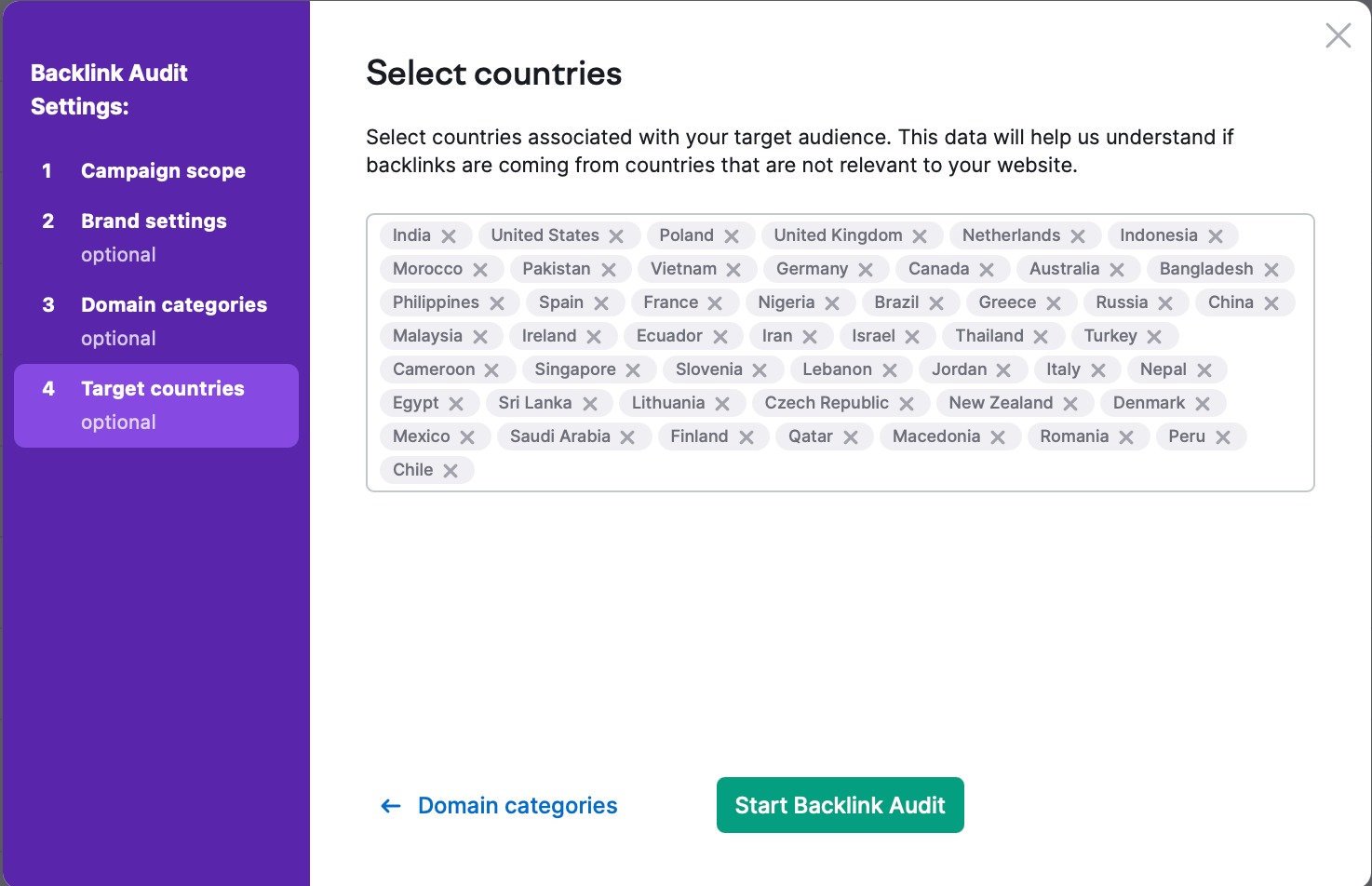The width and height of the screenshot is (1372, 886).
Task: Remove Thailand from the country list
Action: tap(1041, 337)
